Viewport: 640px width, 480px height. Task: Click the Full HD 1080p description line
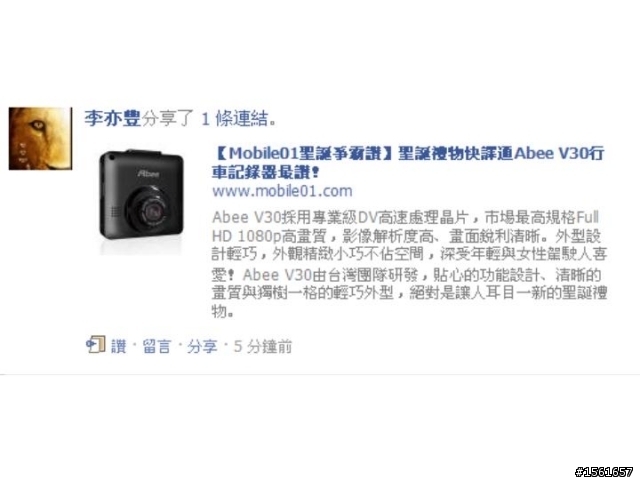[x=406, y=236]
